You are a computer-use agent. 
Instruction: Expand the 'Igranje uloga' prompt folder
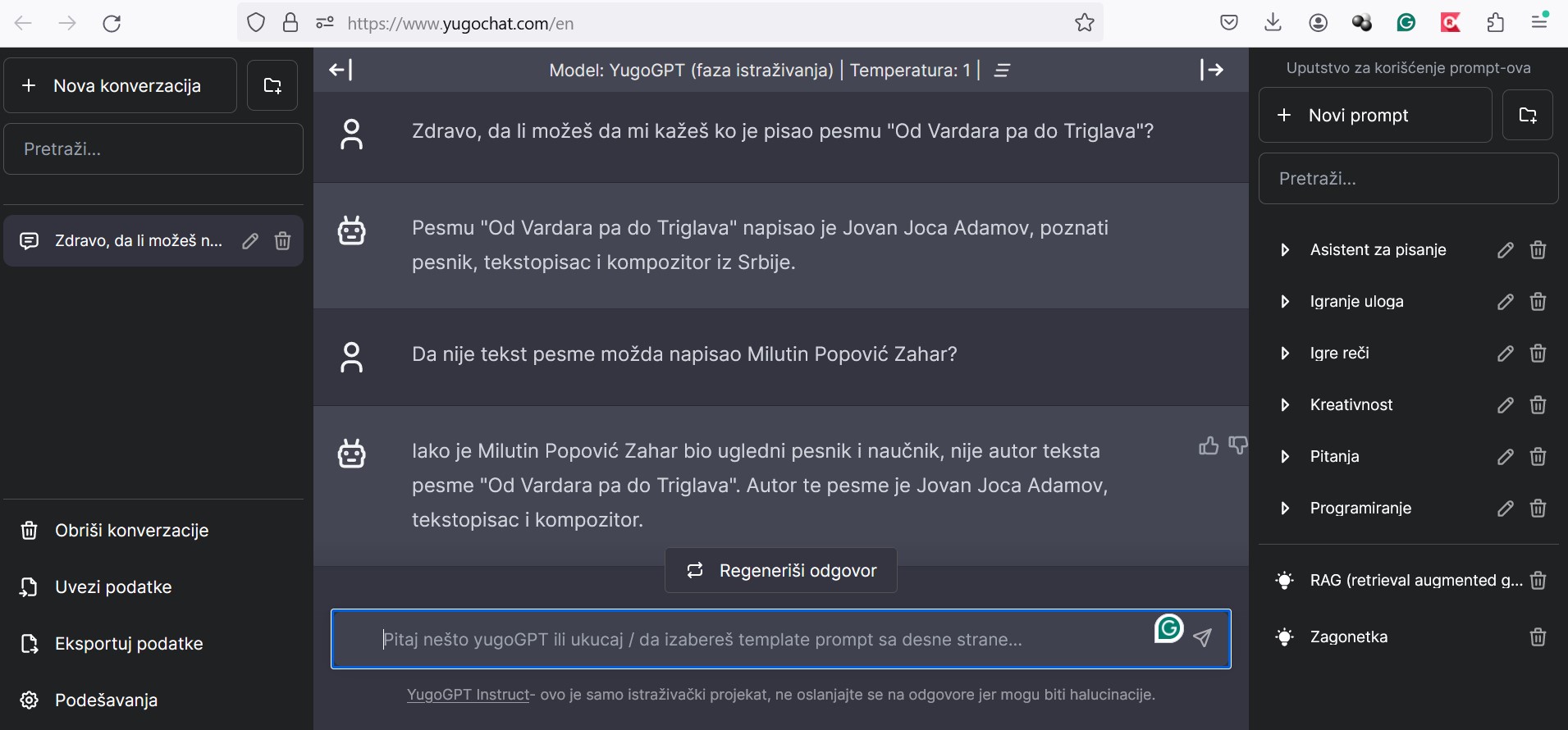pyautogui.click(x=1285, y=302)
